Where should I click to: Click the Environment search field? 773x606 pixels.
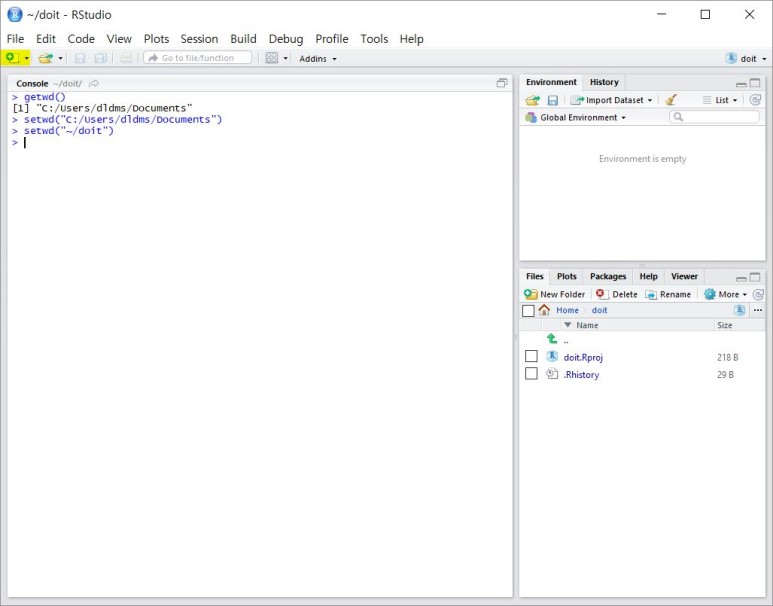point(714,117)
